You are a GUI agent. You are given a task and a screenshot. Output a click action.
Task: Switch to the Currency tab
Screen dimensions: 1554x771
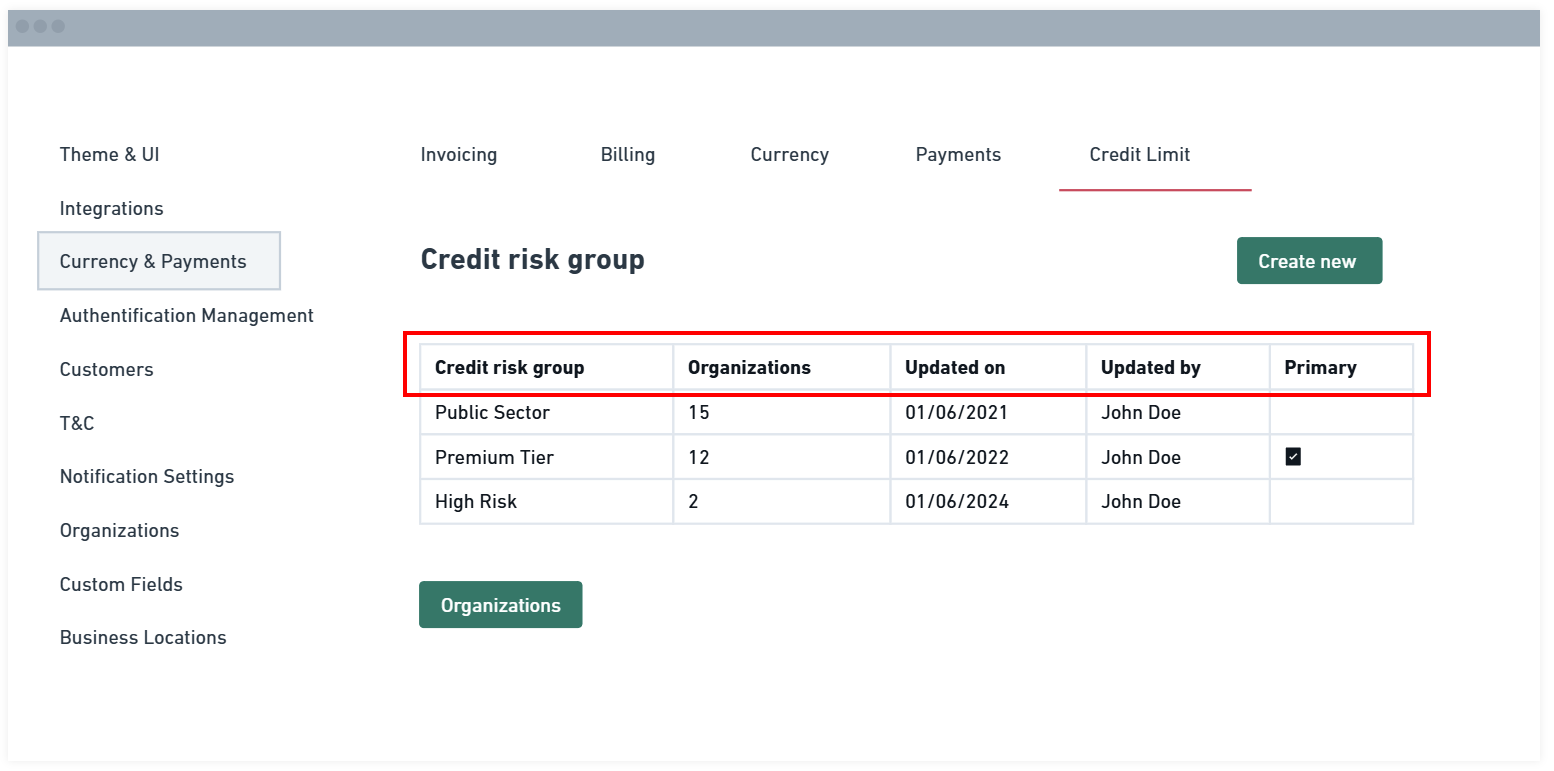(x=790, y=155)
